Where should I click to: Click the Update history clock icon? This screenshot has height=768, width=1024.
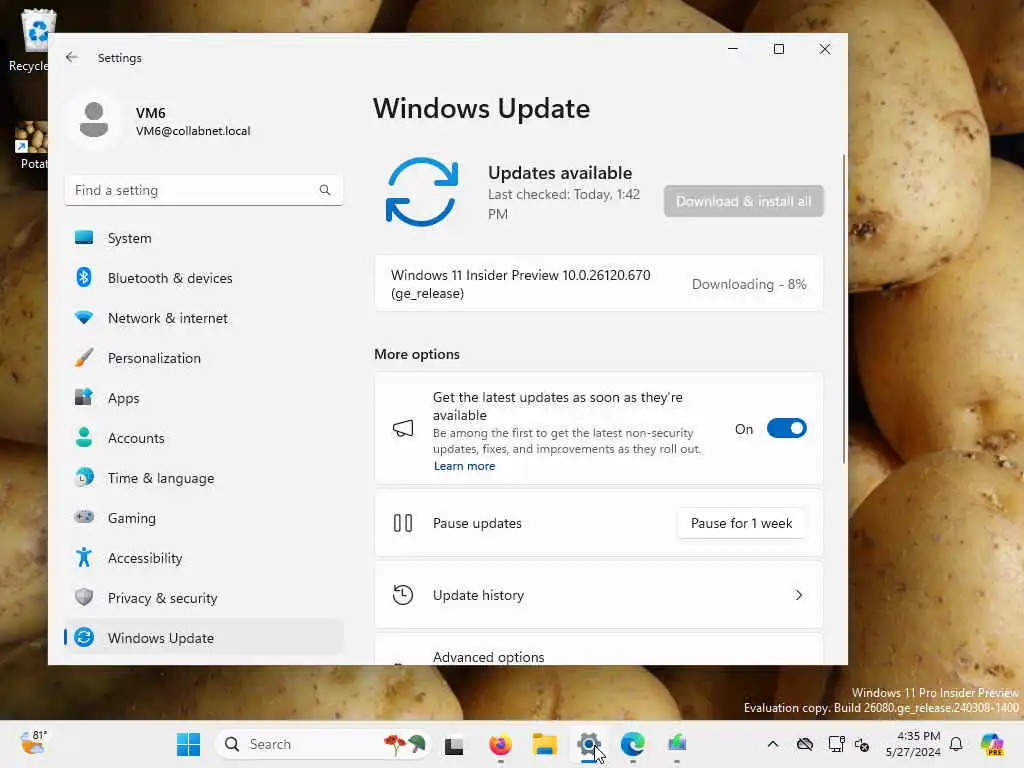tap(403, 595)
